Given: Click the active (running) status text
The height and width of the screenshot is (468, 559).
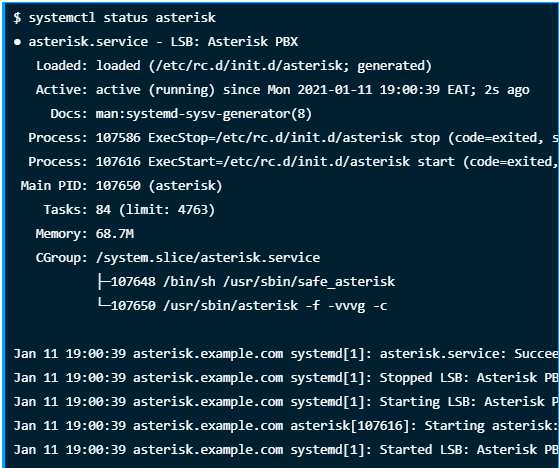Looking at the screenshot, I should coord(155,90).
